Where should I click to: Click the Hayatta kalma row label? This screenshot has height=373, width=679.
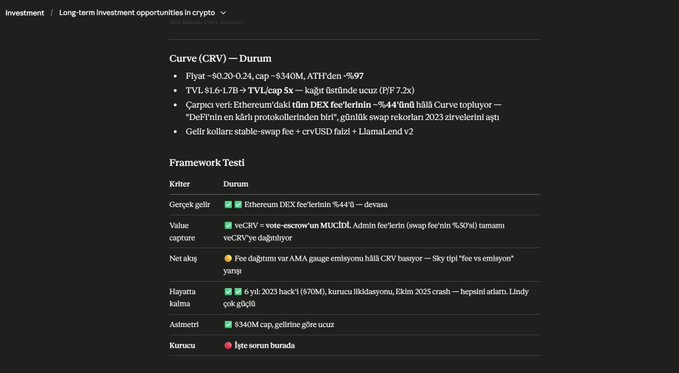click(x=182, y=298)
